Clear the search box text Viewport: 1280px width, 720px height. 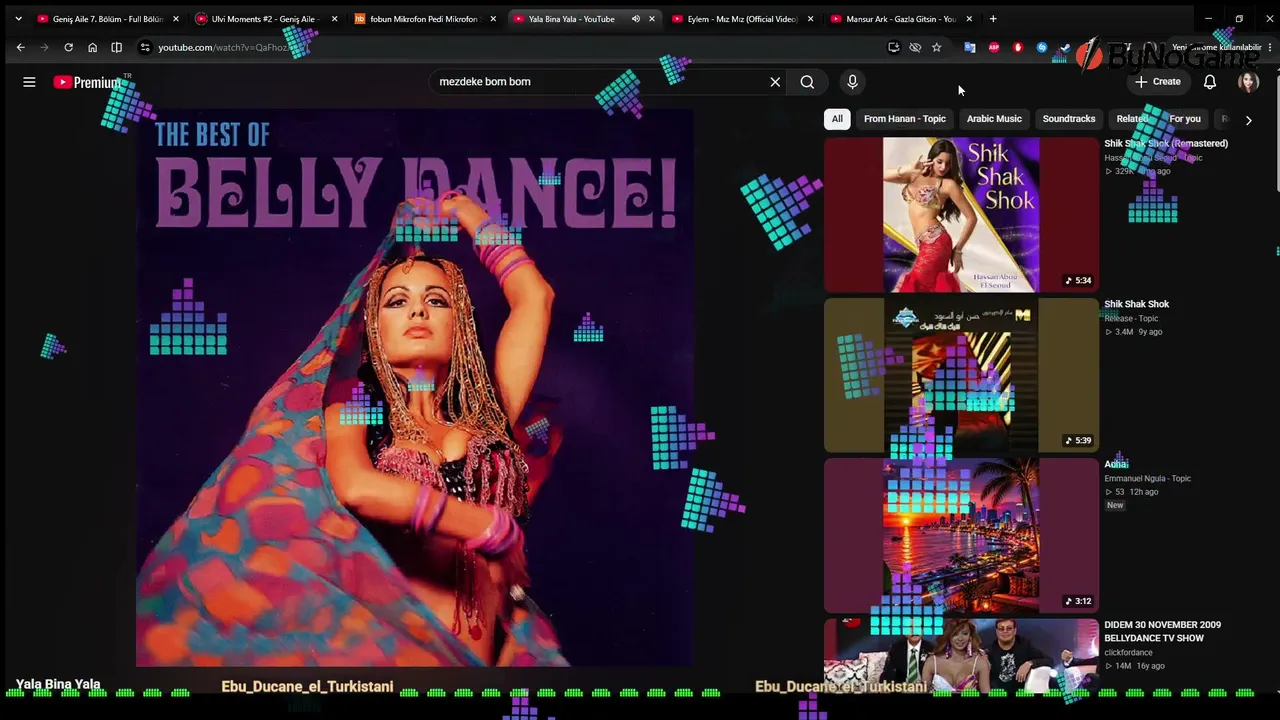775,82
